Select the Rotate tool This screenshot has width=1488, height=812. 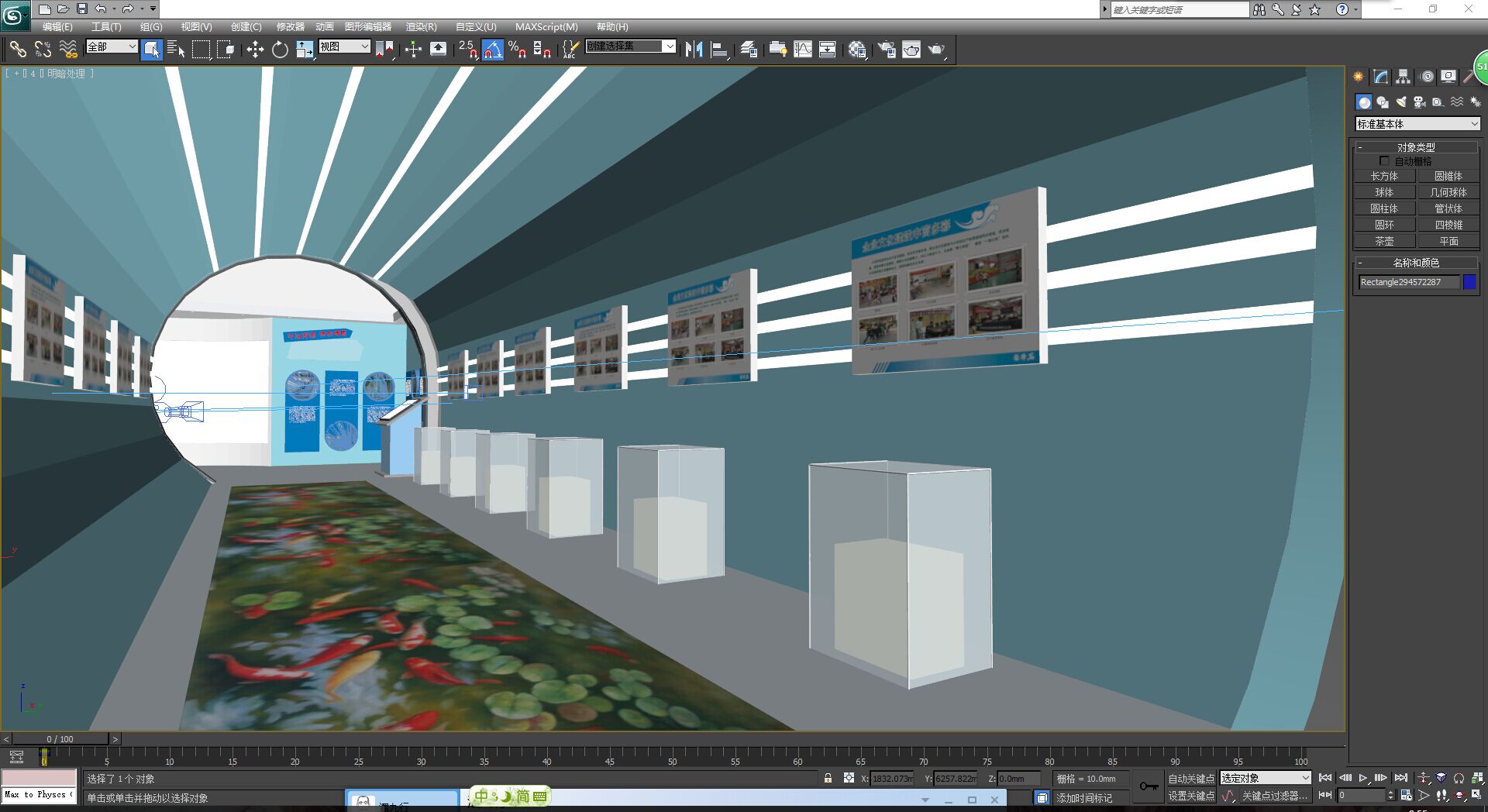[x=280, y=50]
